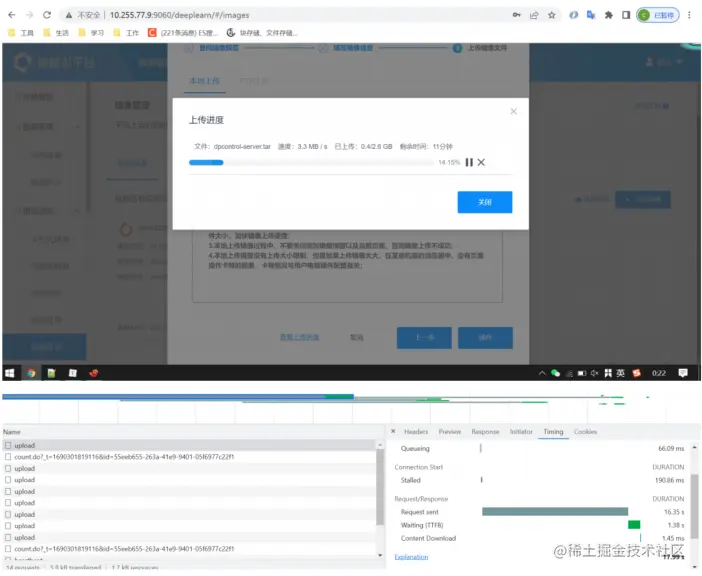Open the 生活 bookmarks folder
Image resolution: width=702 pixels, height=576 pixels.
(x=56, y=33)
